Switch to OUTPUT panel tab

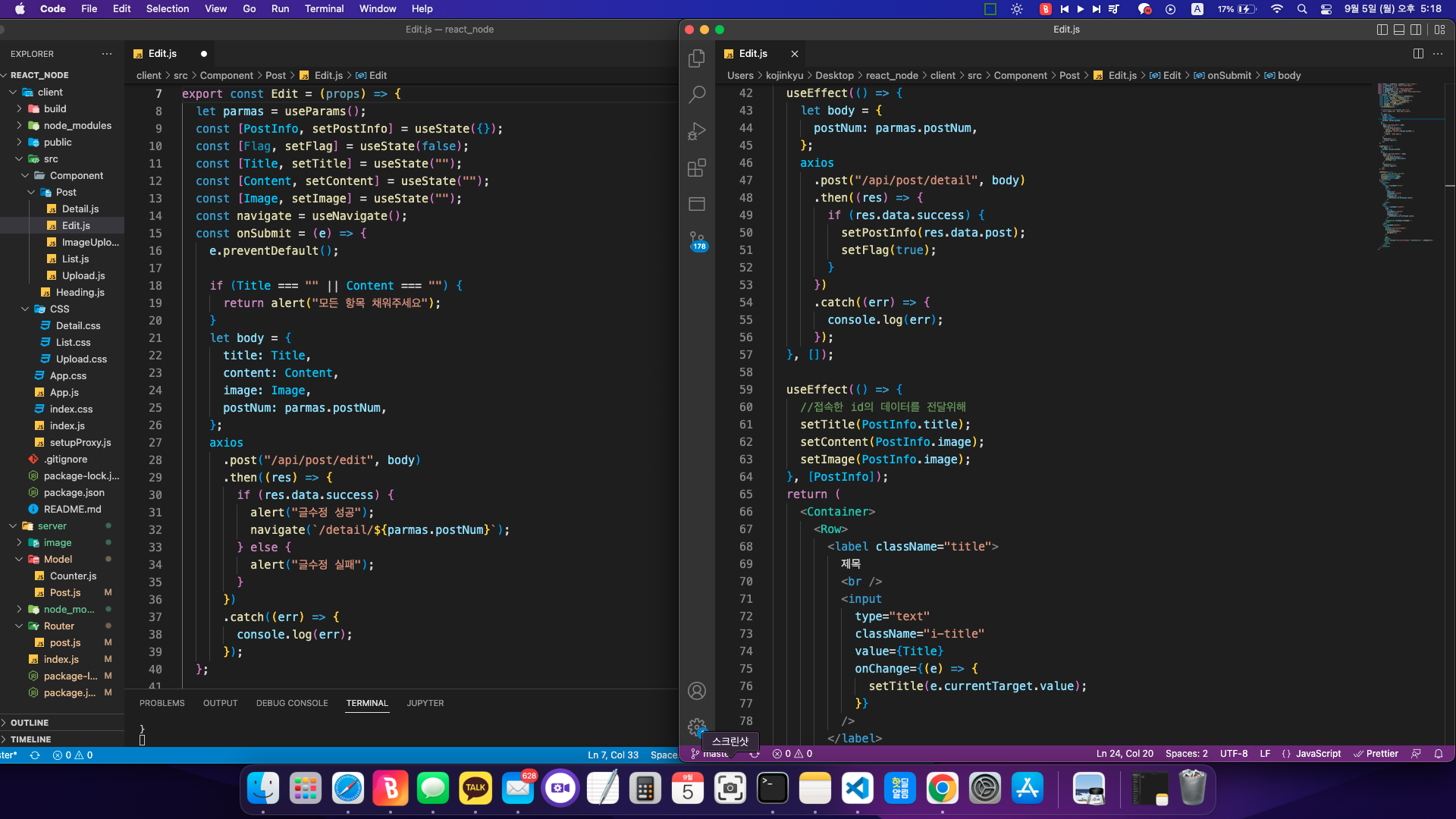[x=220, y=703]
